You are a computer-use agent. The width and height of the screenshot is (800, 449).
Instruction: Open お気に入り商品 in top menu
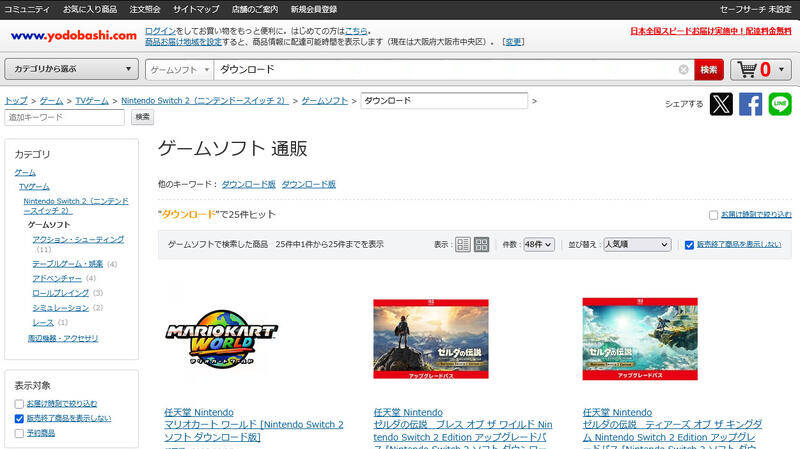coord(90,9)
